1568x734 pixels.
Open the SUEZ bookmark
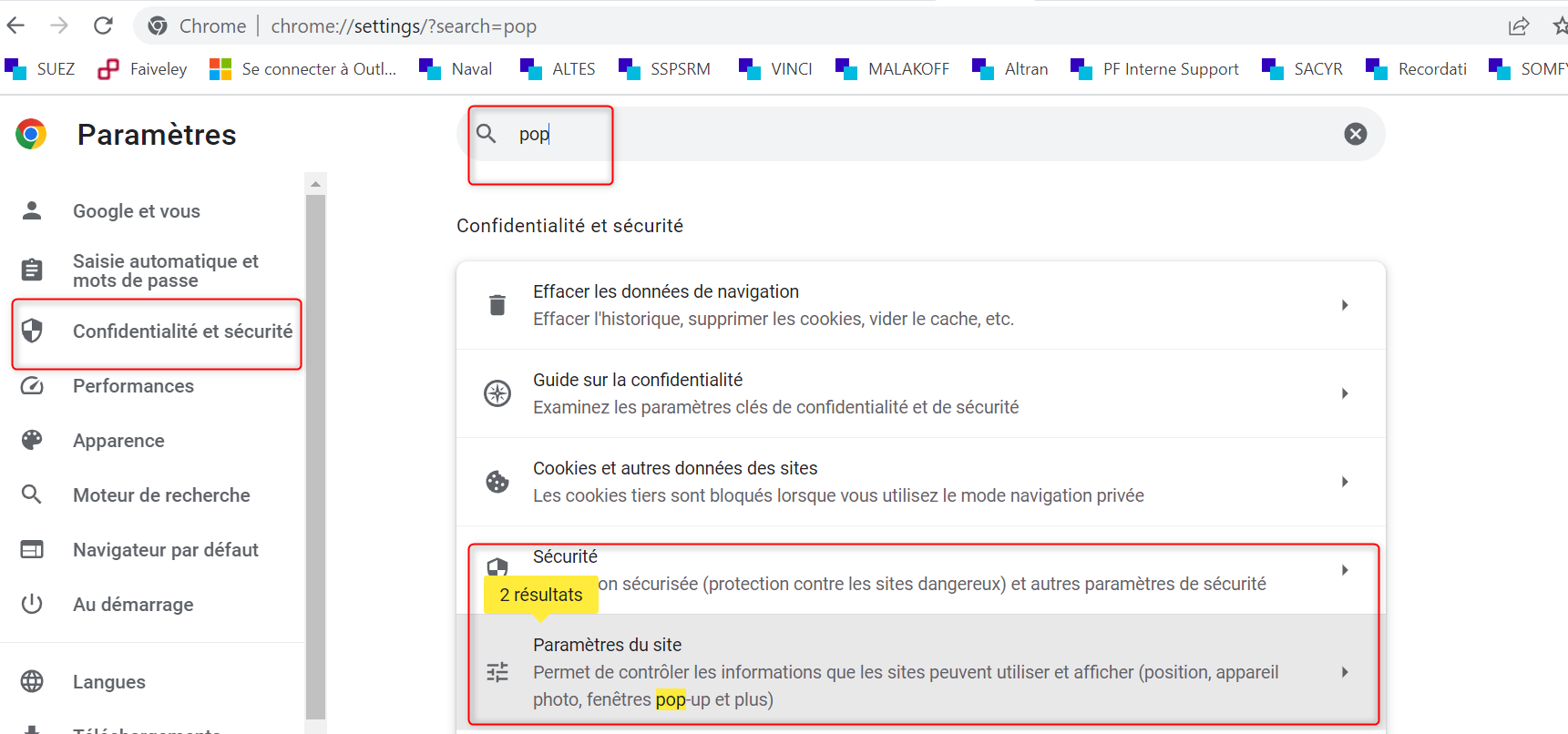(x=40, y=69)
